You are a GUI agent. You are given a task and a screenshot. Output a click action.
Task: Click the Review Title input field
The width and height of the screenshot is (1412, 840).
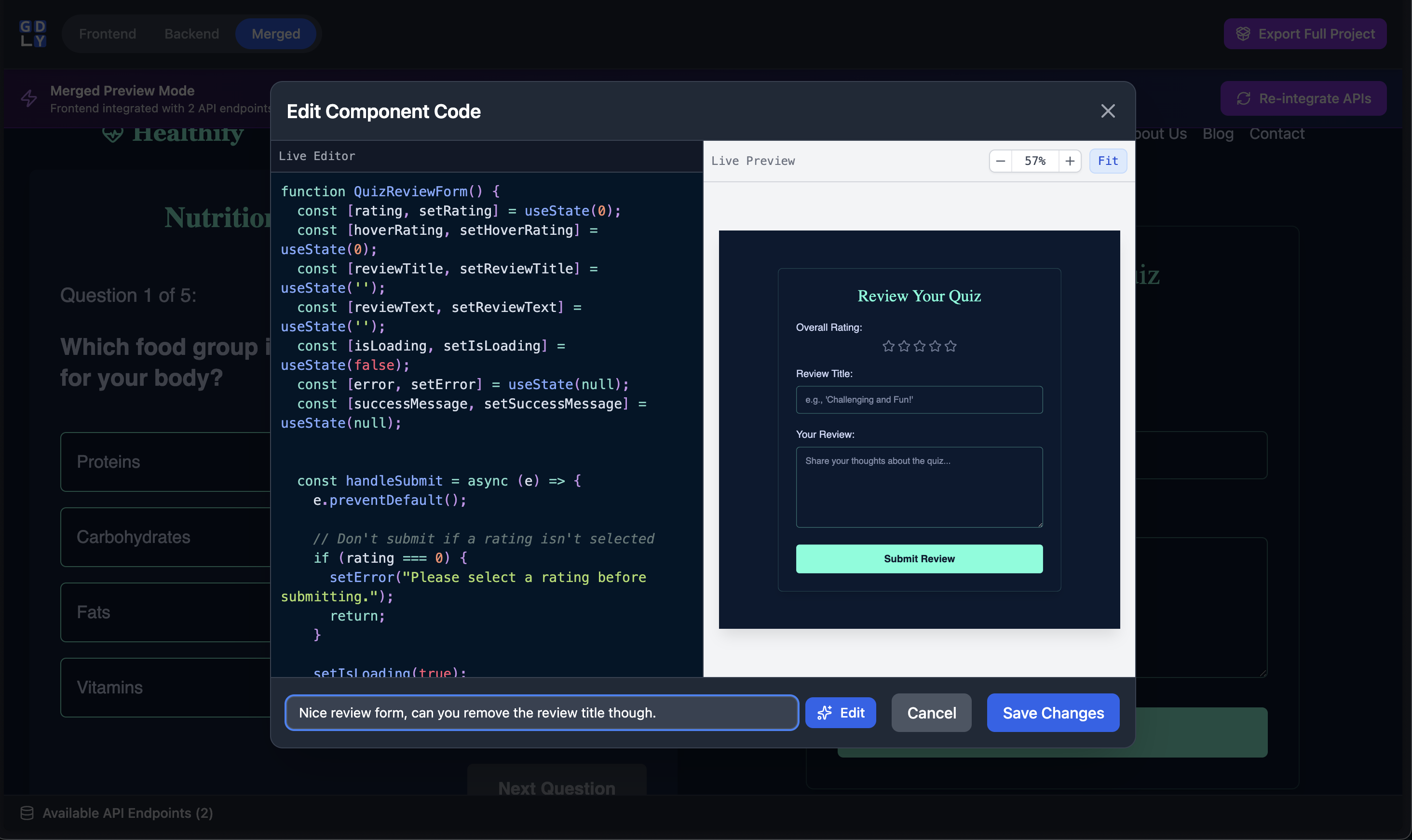[x=919, y=400]
